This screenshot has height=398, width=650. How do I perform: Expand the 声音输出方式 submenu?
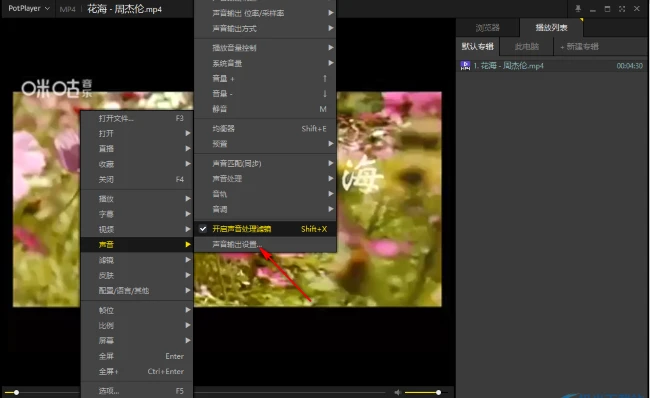(x=265, y=29)
